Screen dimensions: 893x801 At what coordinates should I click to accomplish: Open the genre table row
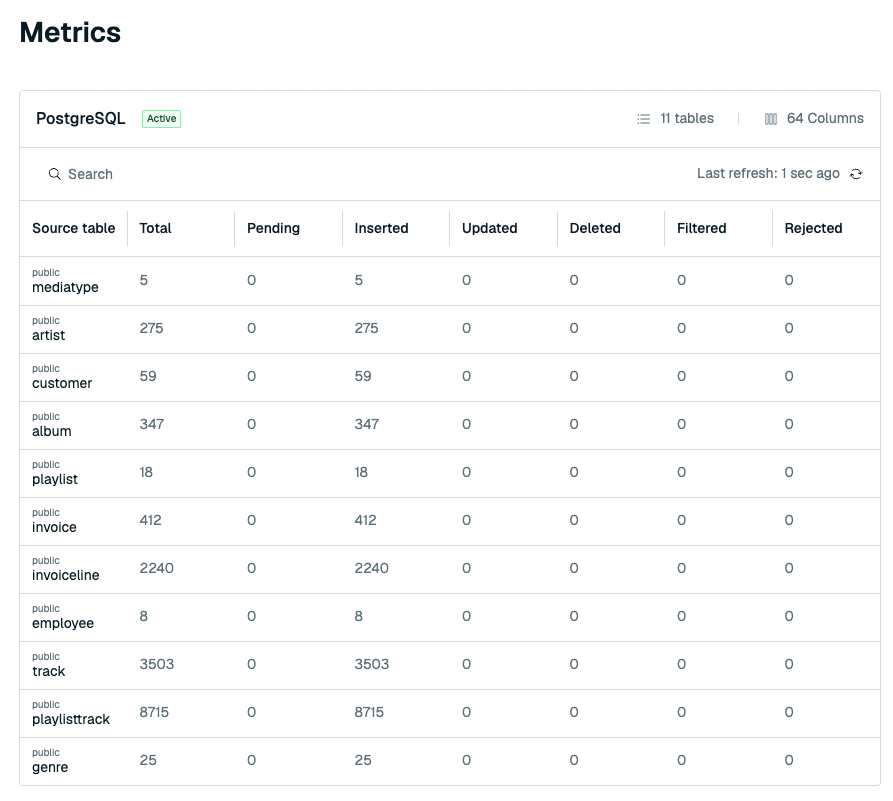[450, 761]
